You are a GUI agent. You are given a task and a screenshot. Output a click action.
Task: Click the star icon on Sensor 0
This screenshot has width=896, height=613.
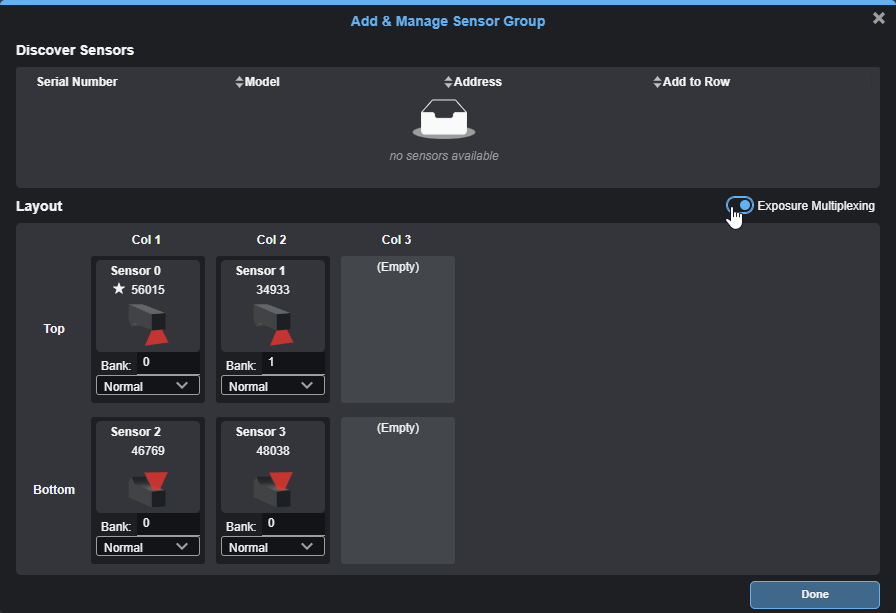[x=119, y=289]
